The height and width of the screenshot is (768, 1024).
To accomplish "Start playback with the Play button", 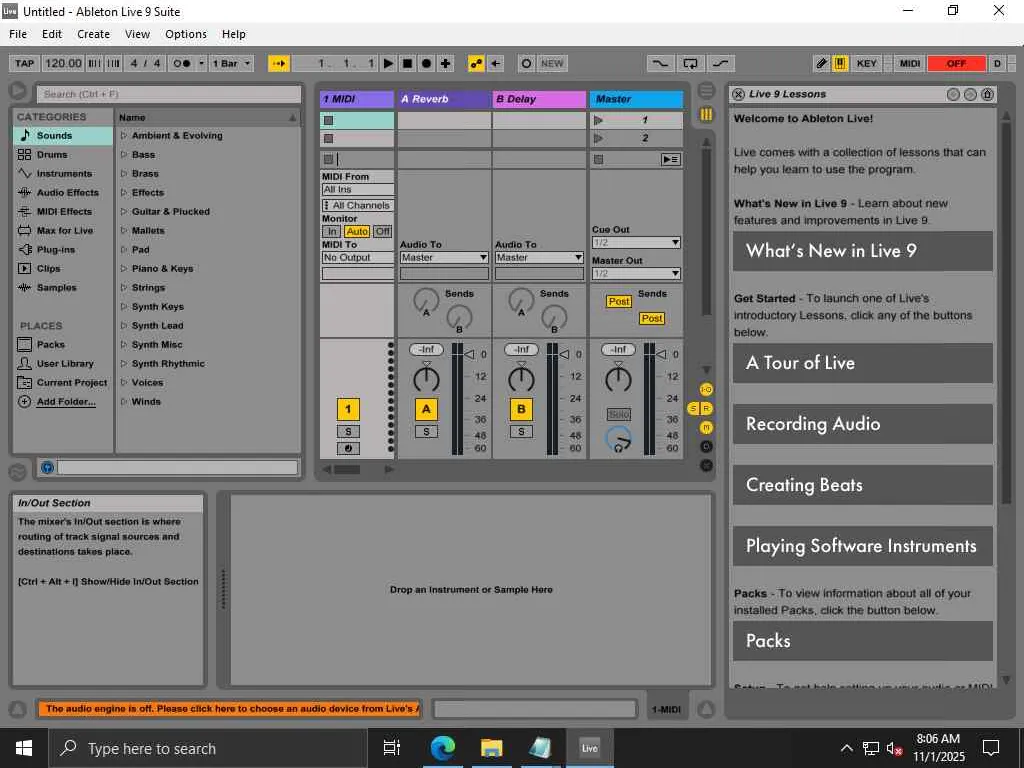I will (x=388, y=63).
